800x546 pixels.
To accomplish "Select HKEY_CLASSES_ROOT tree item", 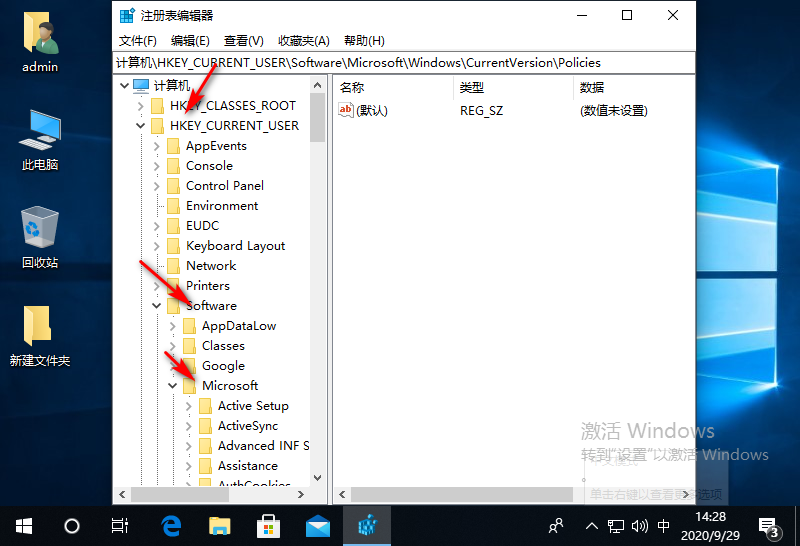I will [233, 106].
